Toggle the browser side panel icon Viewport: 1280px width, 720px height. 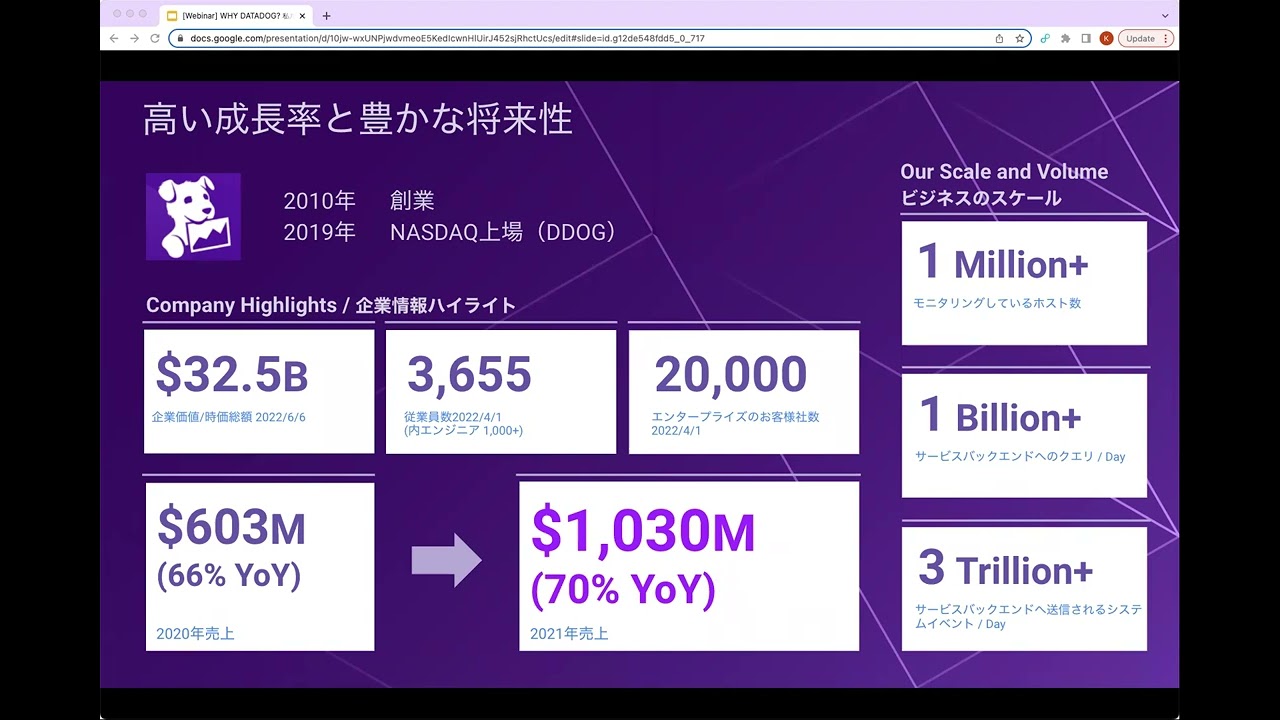(1086, 38)
